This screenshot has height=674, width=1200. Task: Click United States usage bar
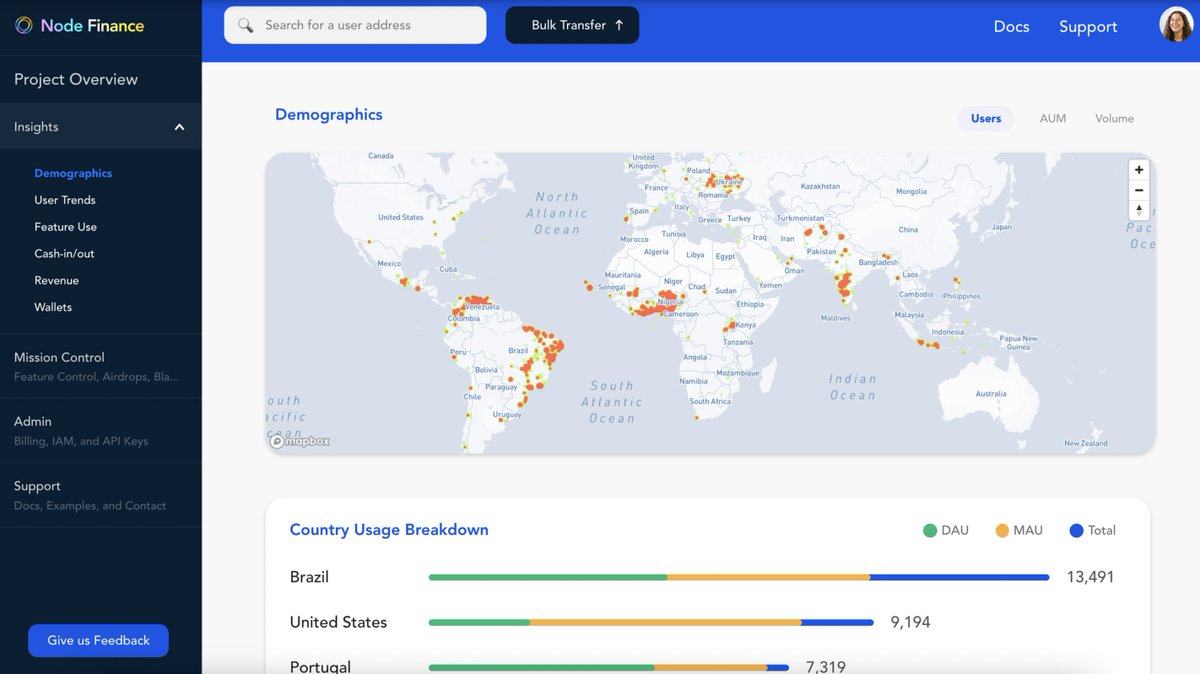point(651,622)
